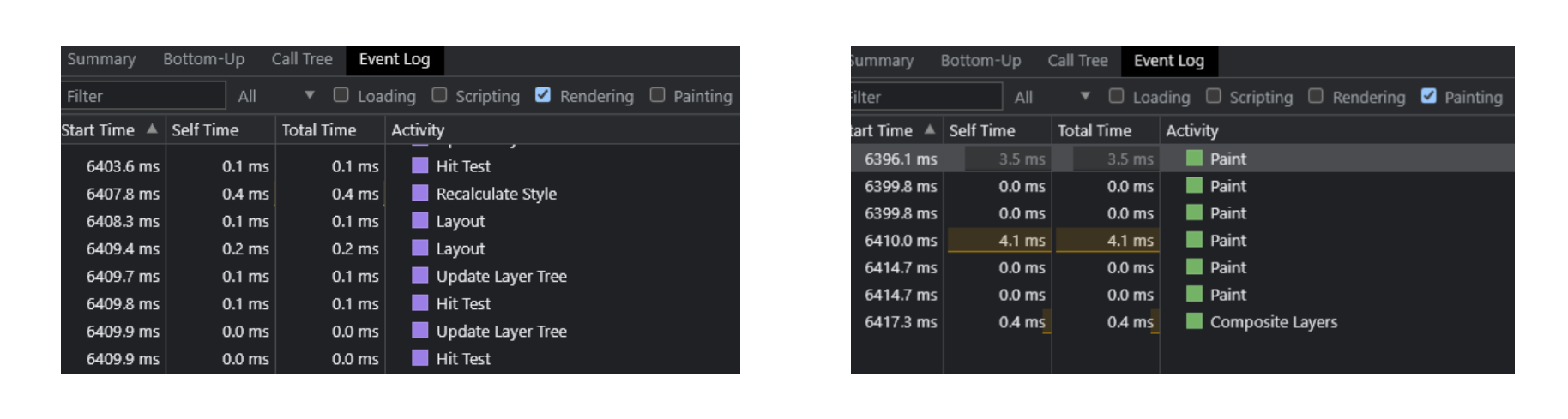Sort right panel by Self Time header

(x=981, y=130)
